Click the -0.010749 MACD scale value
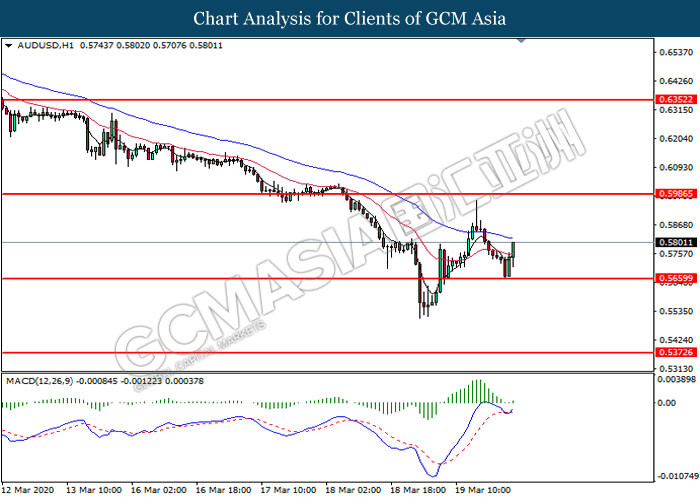The height and width of the screenshot is (500, 700). 678,476
